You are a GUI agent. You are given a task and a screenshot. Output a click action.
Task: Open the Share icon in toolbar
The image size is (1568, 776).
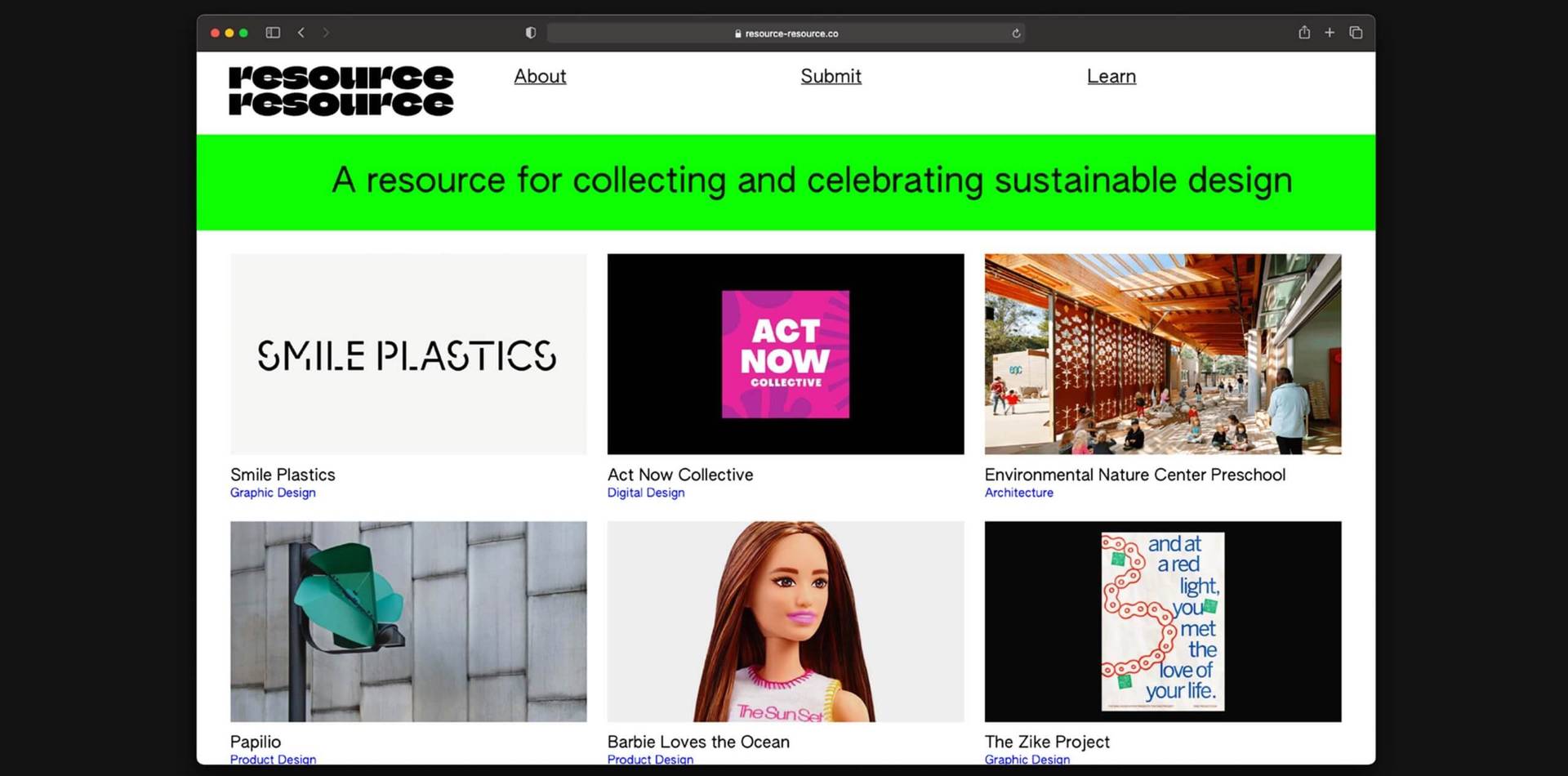[x=1304, y=32]
